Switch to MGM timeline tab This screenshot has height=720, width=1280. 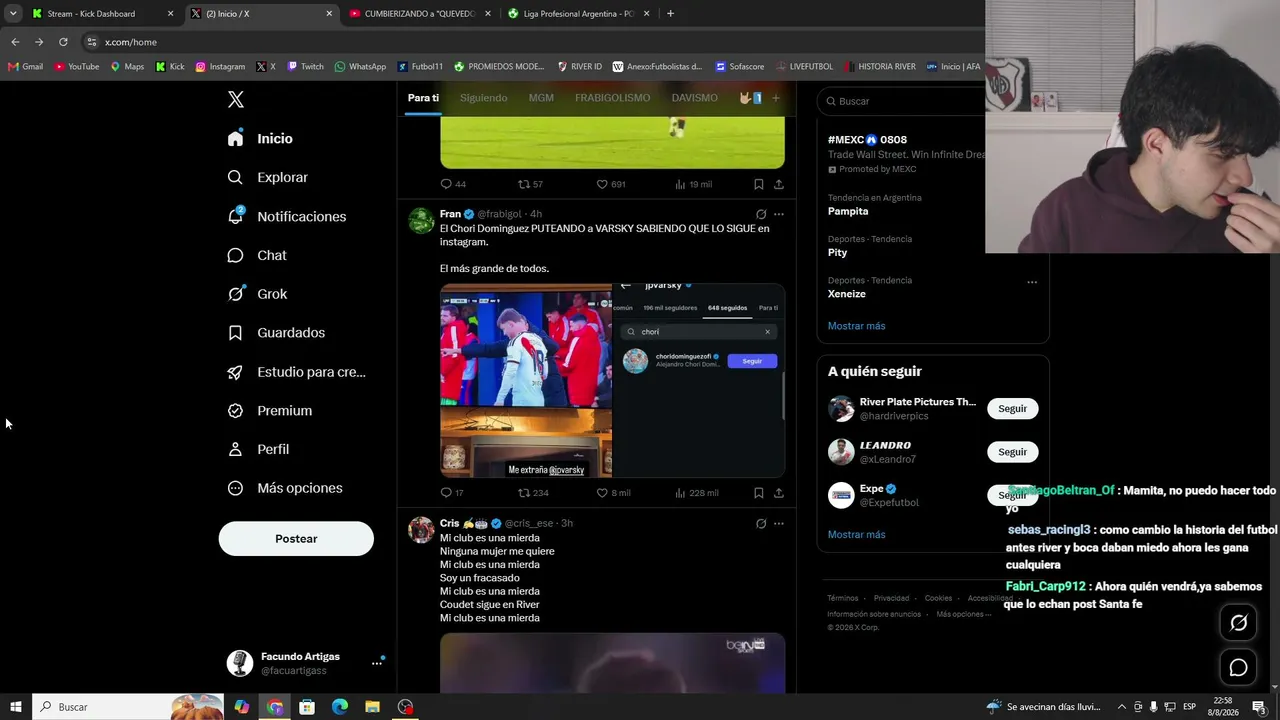(x=541, y=98)
